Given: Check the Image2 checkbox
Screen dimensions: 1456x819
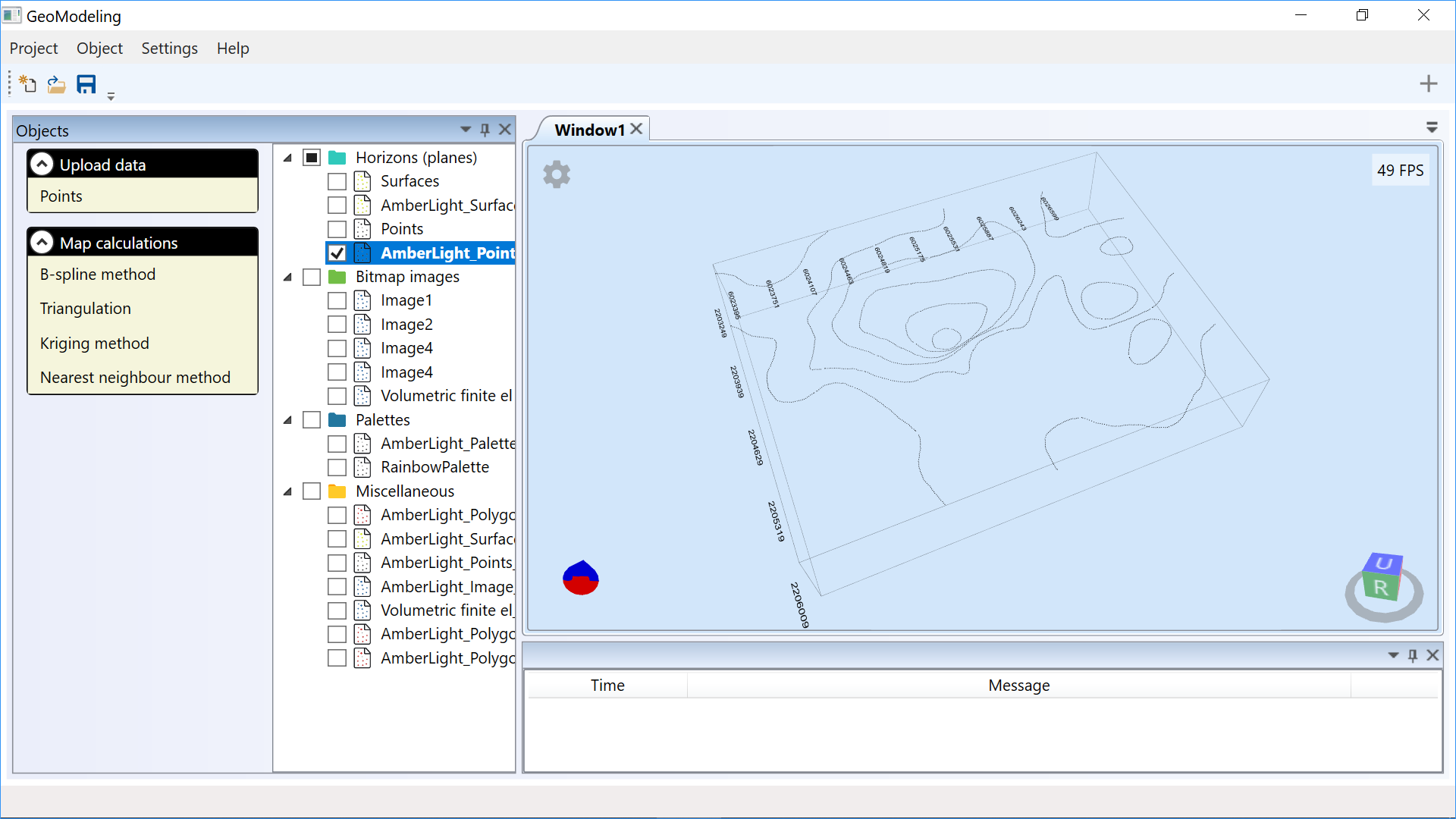Looking at the screenshot, I should tap(337, 325).
